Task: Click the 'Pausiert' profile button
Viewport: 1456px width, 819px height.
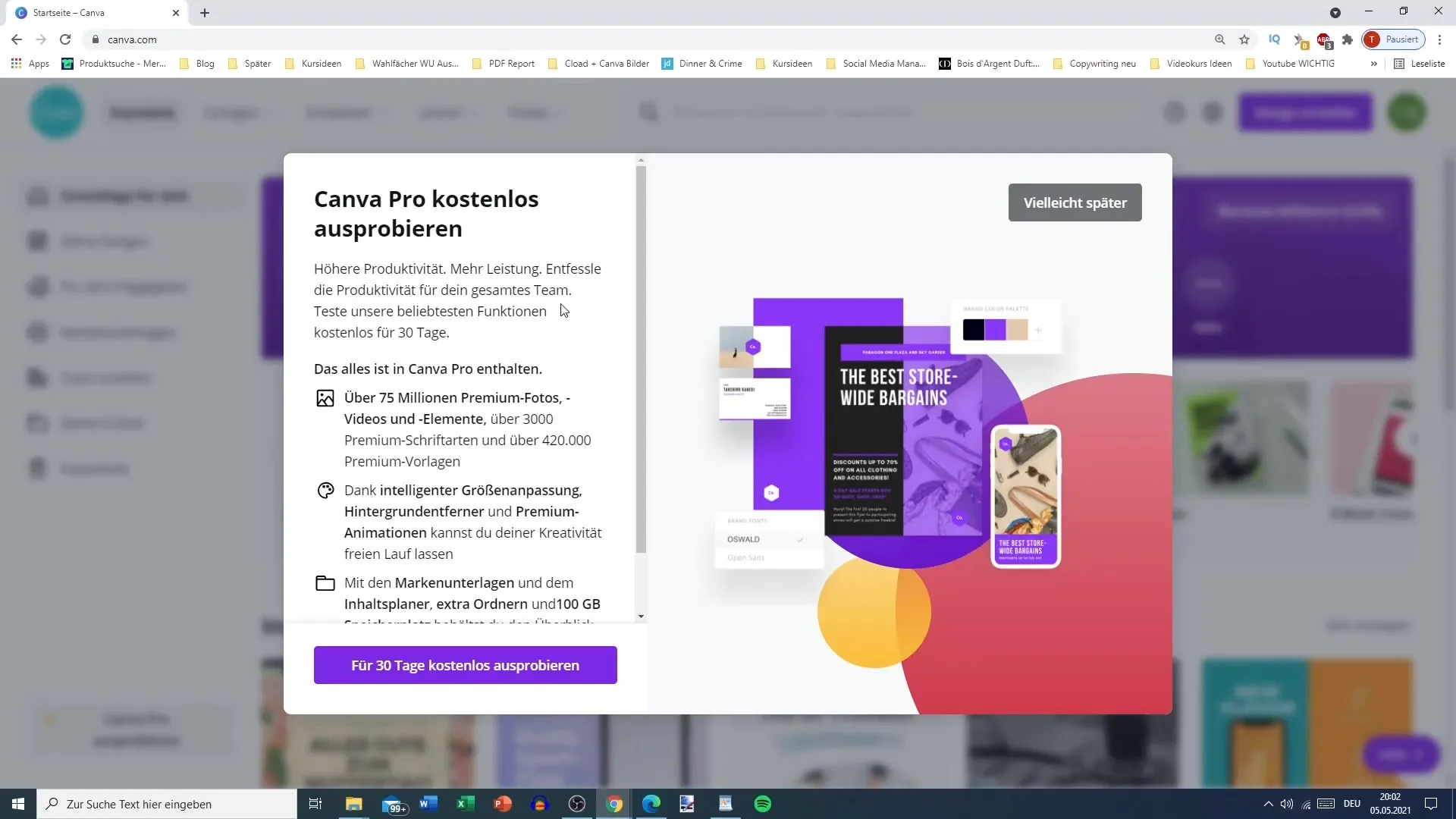Action: 1394,39
